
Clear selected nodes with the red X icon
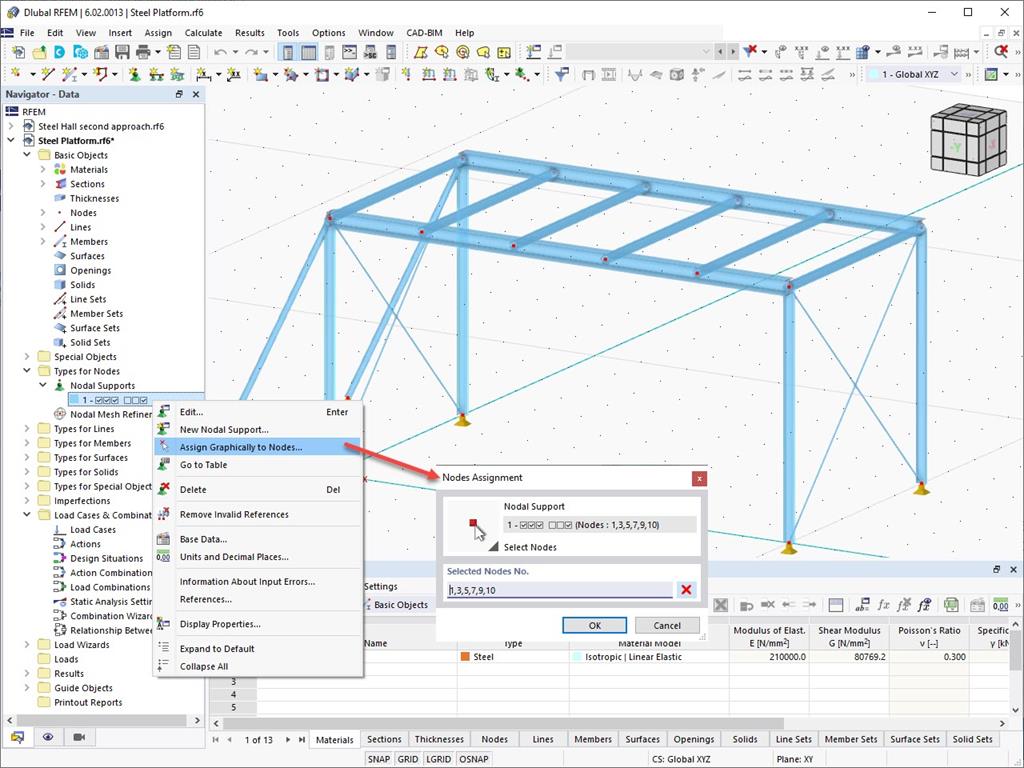[686, 590]
